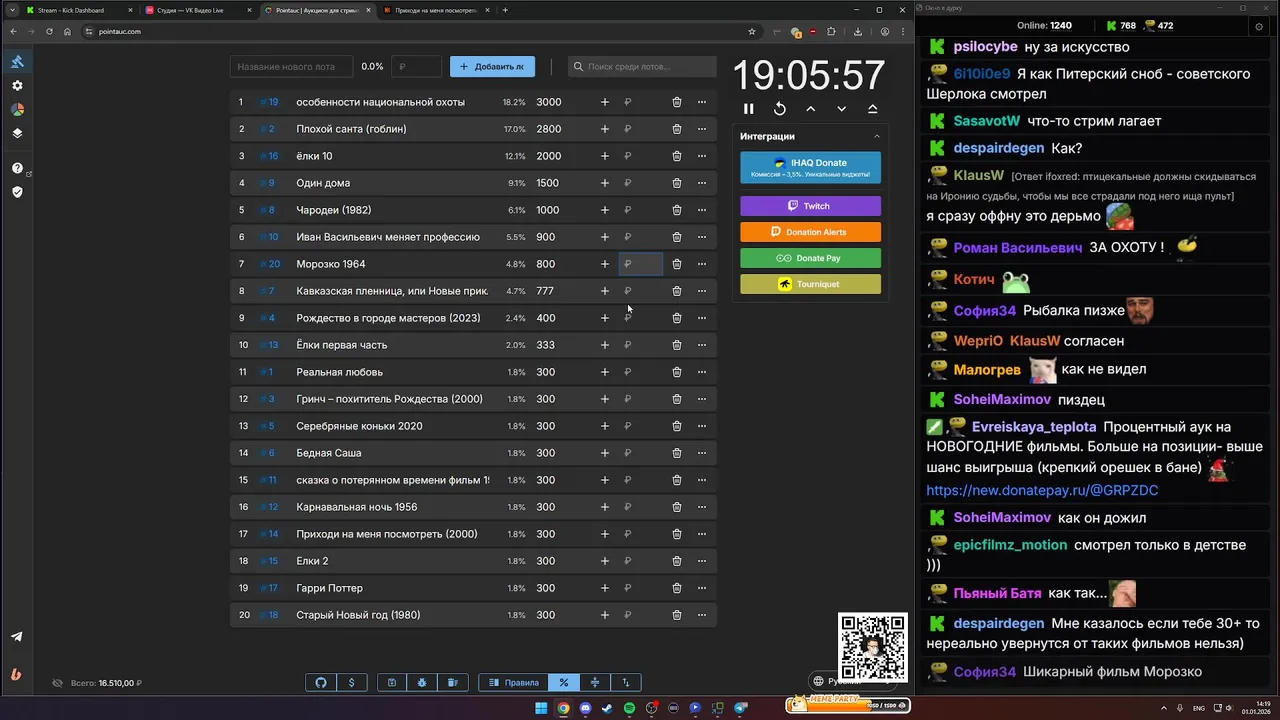Connect the Twitch integration

tap(810, 206)
